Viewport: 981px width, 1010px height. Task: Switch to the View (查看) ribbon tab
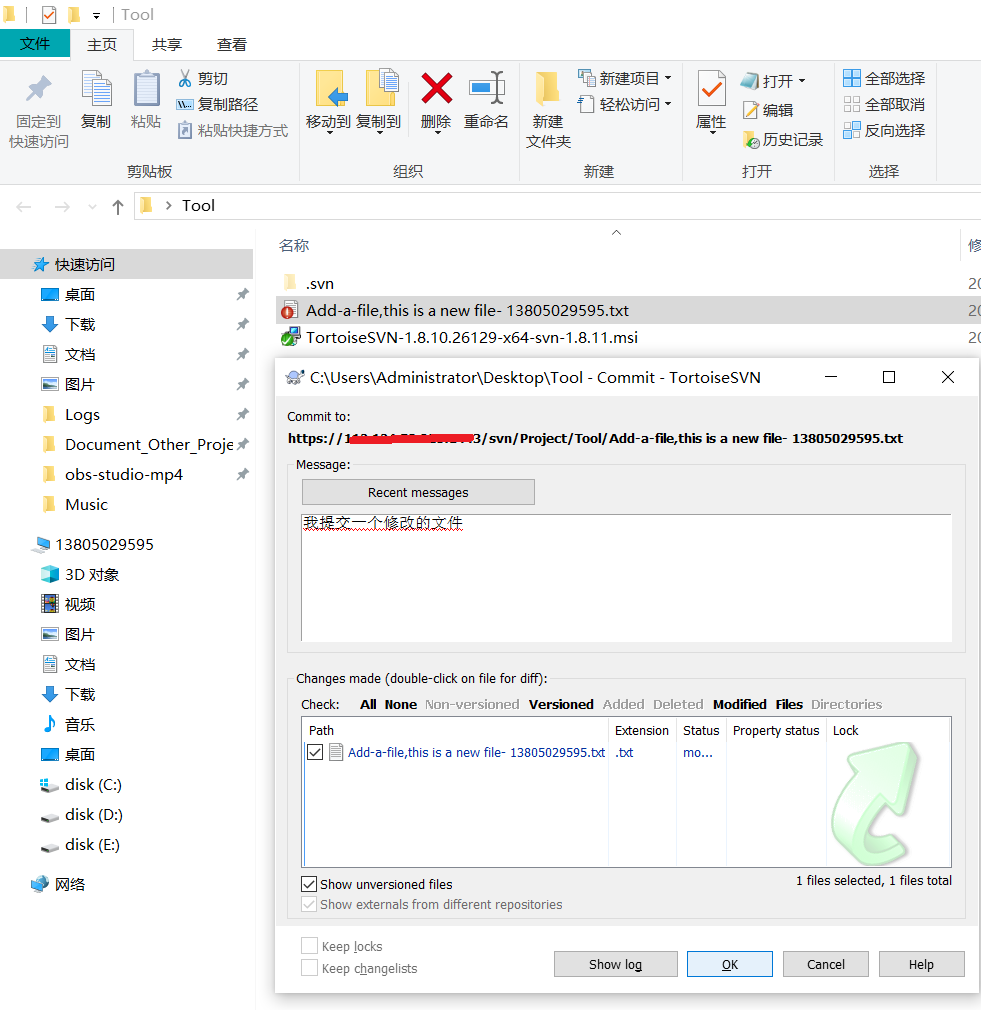click(232, 44)
